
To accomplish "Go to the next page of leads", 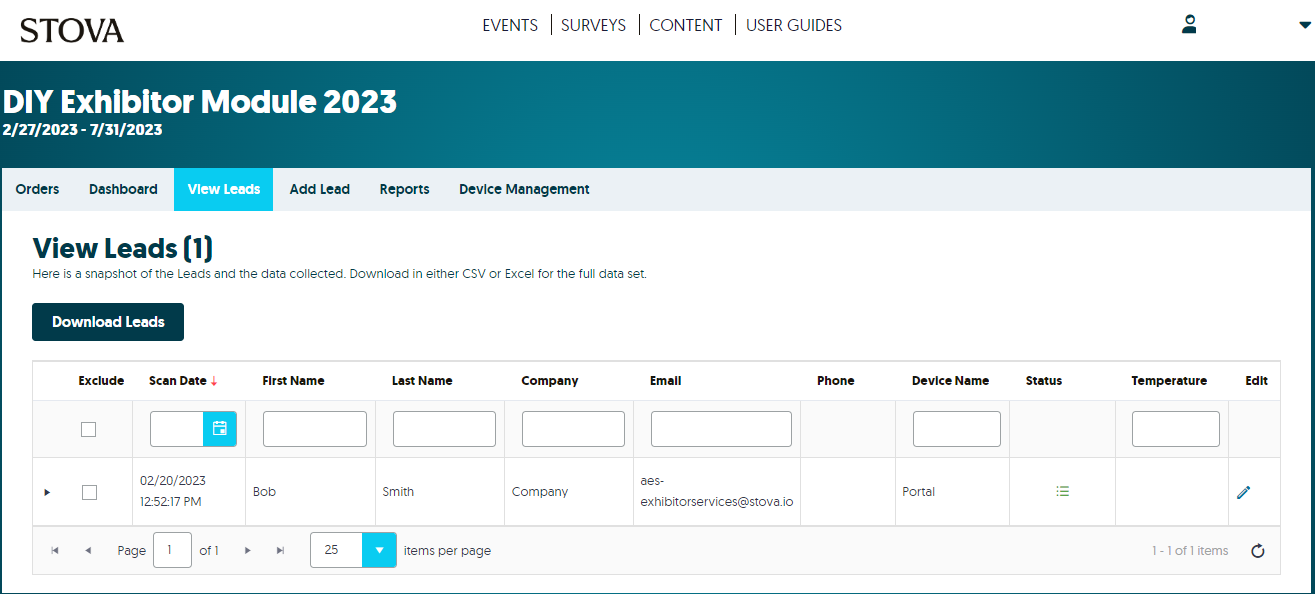I will click(247, 551).
